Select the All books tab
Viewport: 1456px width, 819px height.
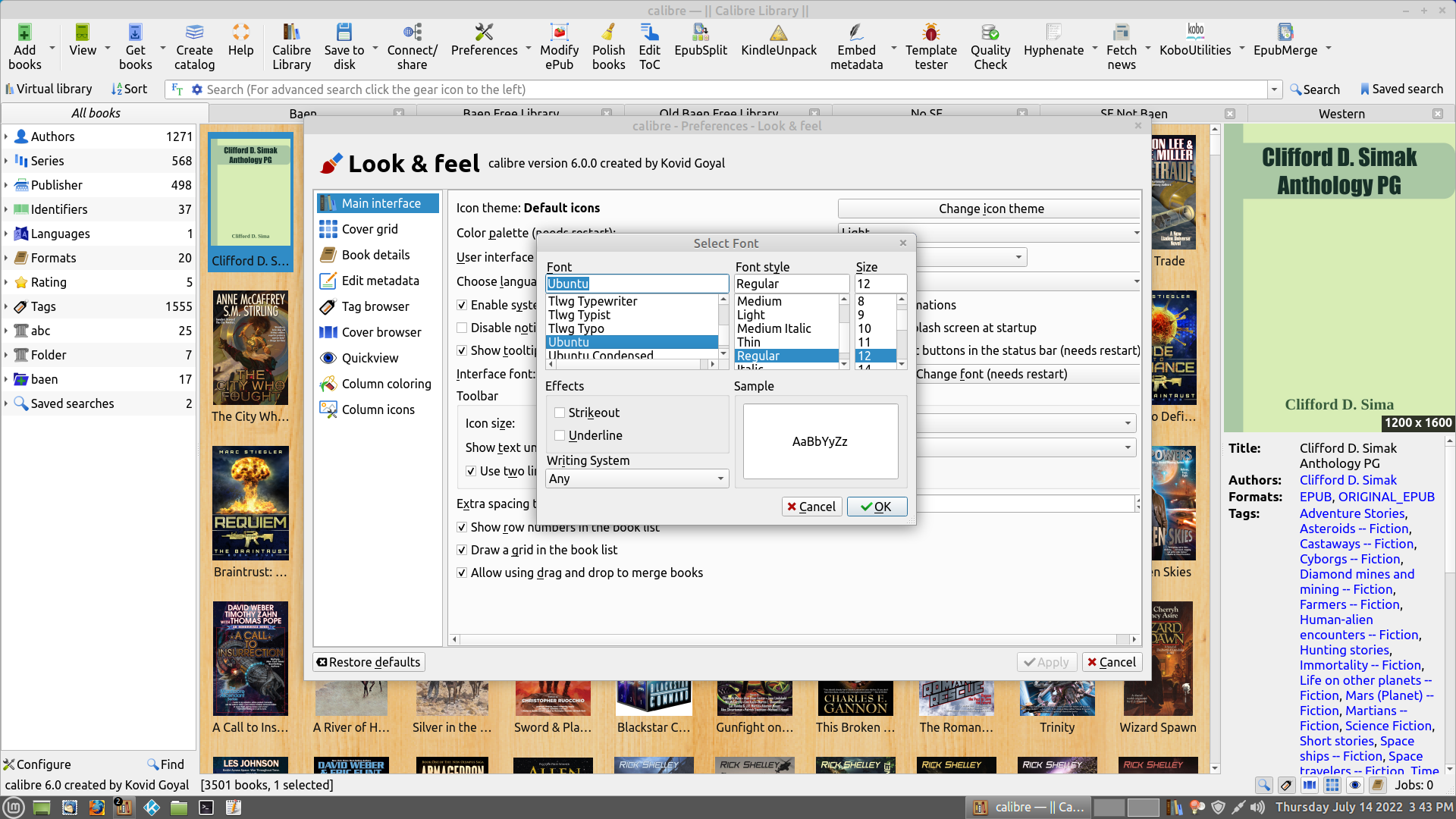tap(96, 113)
